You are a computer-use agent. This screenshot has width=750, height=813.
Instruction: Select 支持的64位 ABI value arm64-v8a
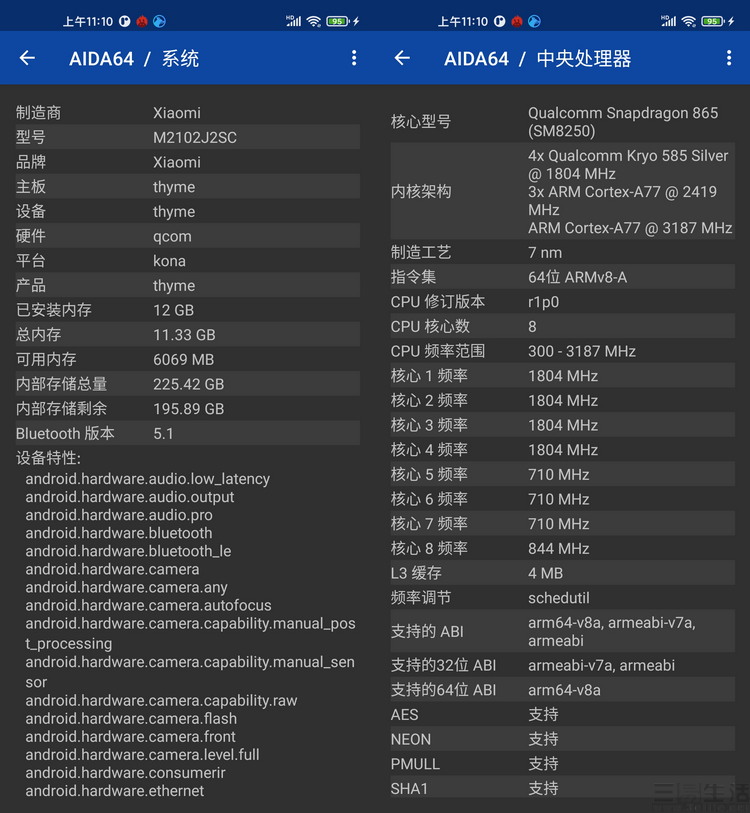564,690
